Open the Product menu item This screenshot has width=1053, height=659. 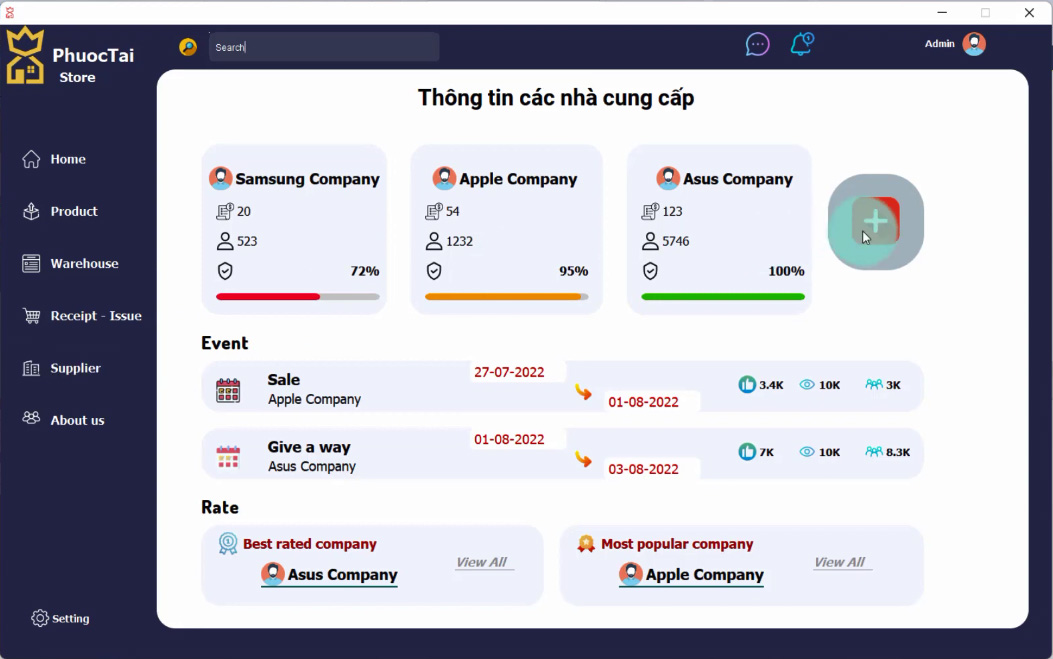(x=74, y=212)
